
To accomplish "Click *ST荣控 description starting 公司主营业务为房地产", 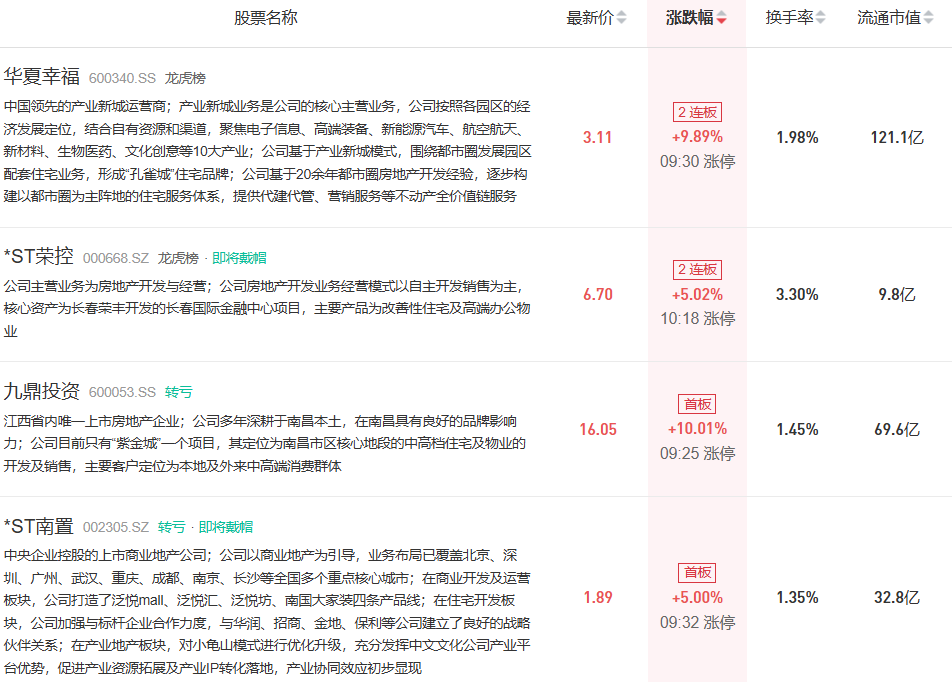I will tap(267, 309).
